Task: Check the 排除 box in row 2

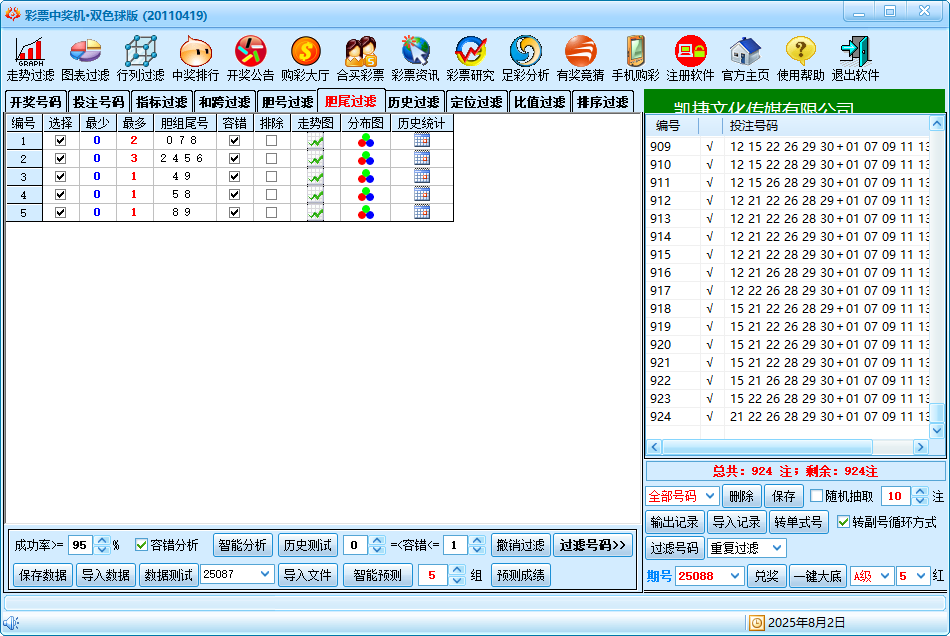Action: click(x=271, y=159)
